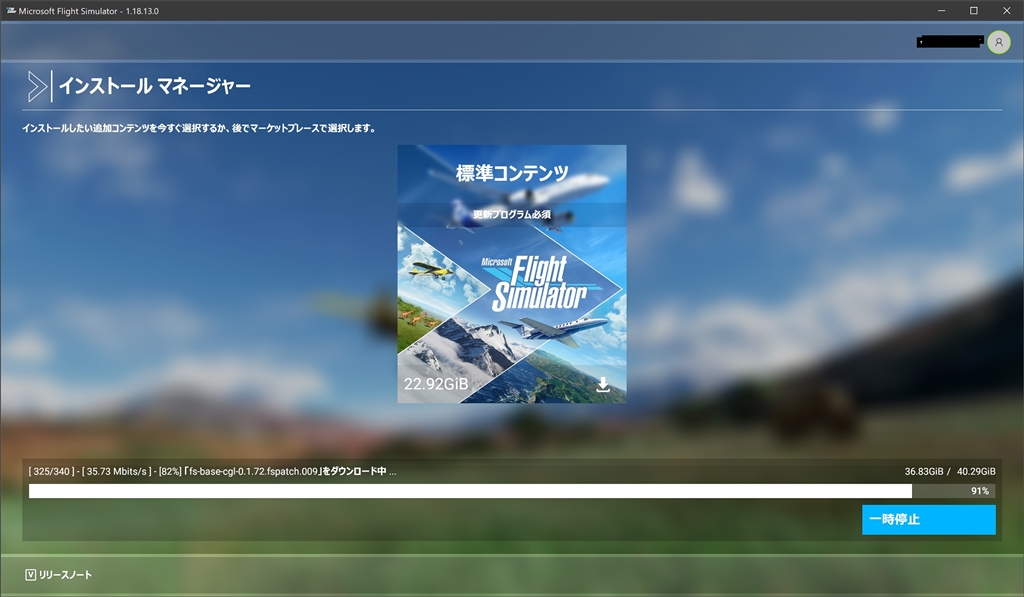Click the 22.92GiB size label on the card
The width and height of the screenshot is (1024, 597).
pos(436,384)
